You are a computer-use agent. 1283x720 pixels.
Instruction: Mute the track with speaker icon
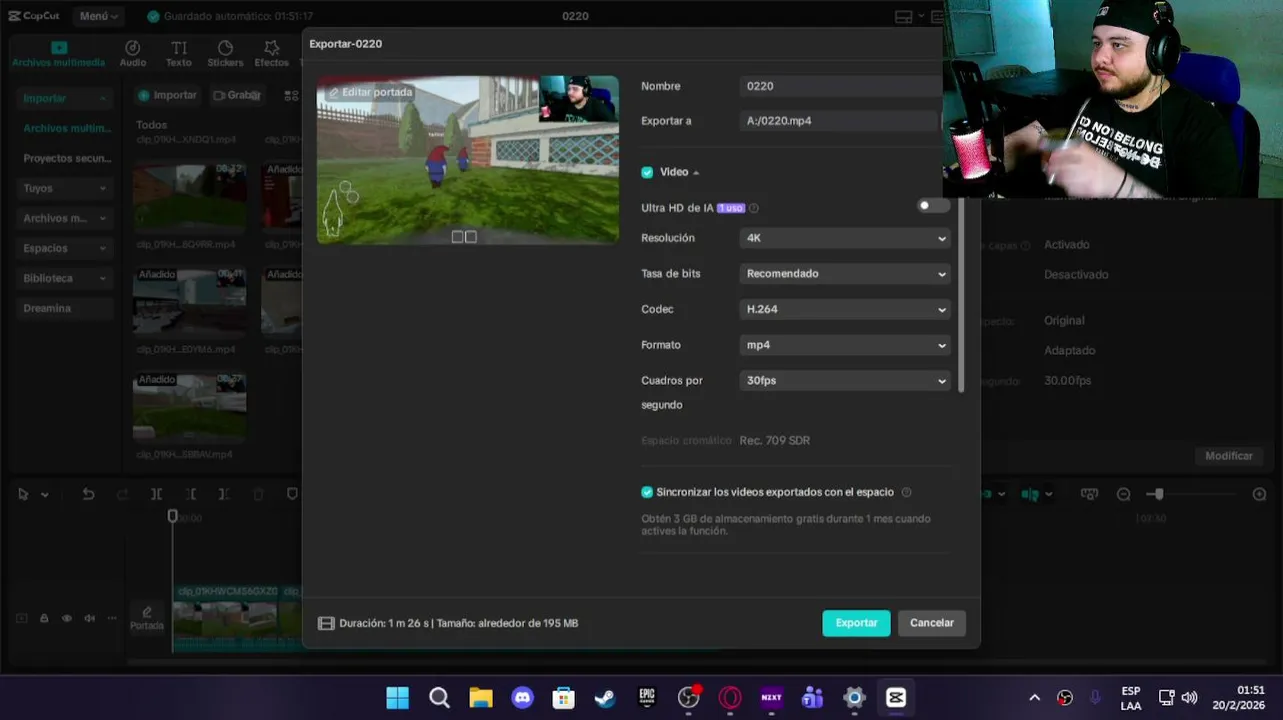[x=90, y=618]
